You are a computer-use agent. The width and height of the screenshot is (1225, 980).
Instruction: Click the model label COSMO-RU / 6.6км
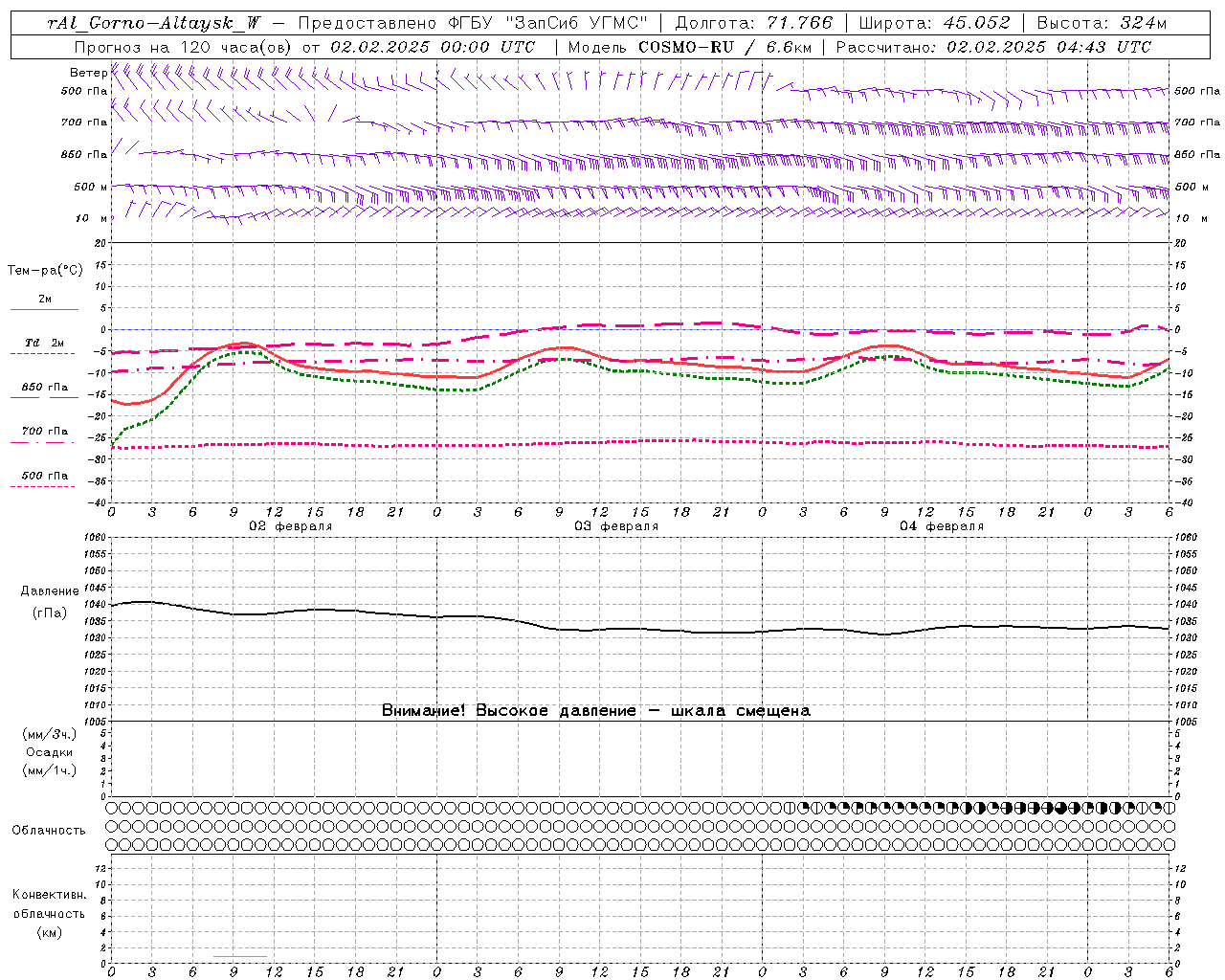tap(724, 47)
